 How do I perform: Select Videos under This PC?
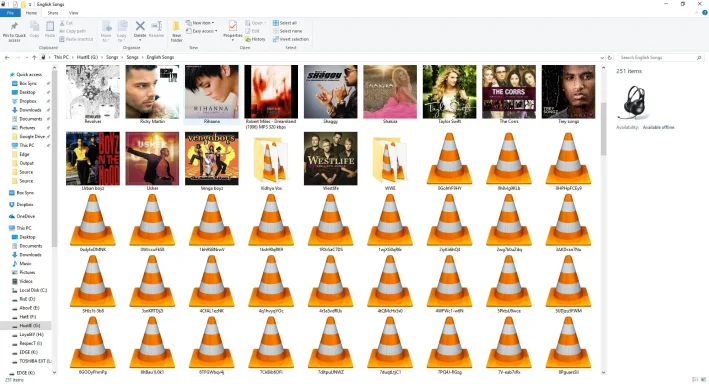[26, 281]
